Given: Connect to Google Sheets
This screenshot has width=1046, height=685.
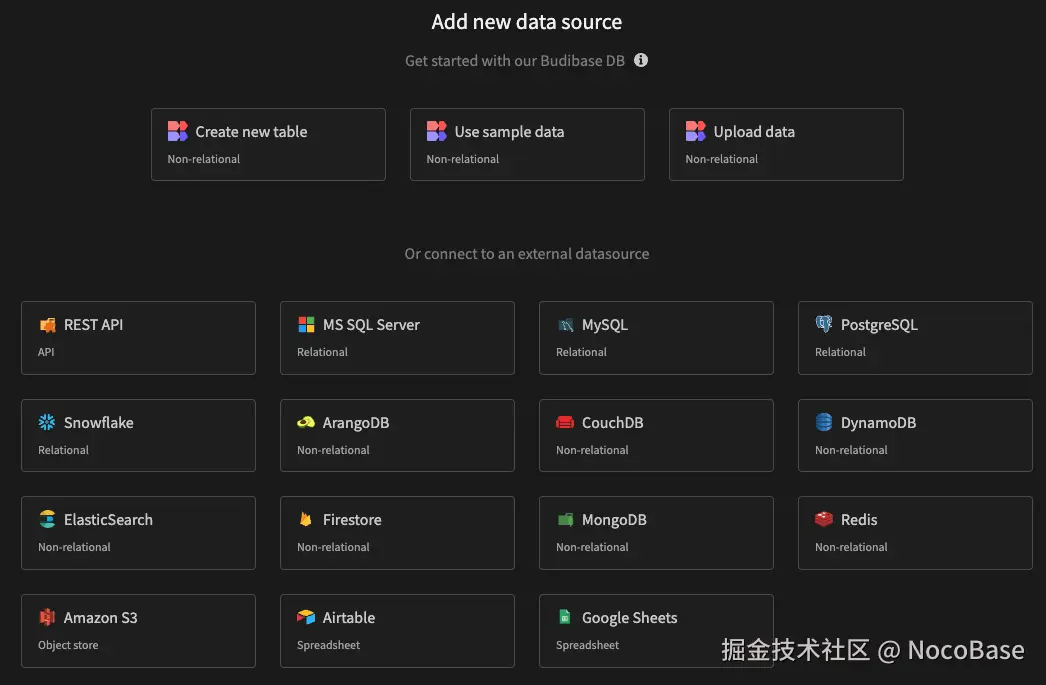Looking at the screenshot, I should [x=656, y=630].
